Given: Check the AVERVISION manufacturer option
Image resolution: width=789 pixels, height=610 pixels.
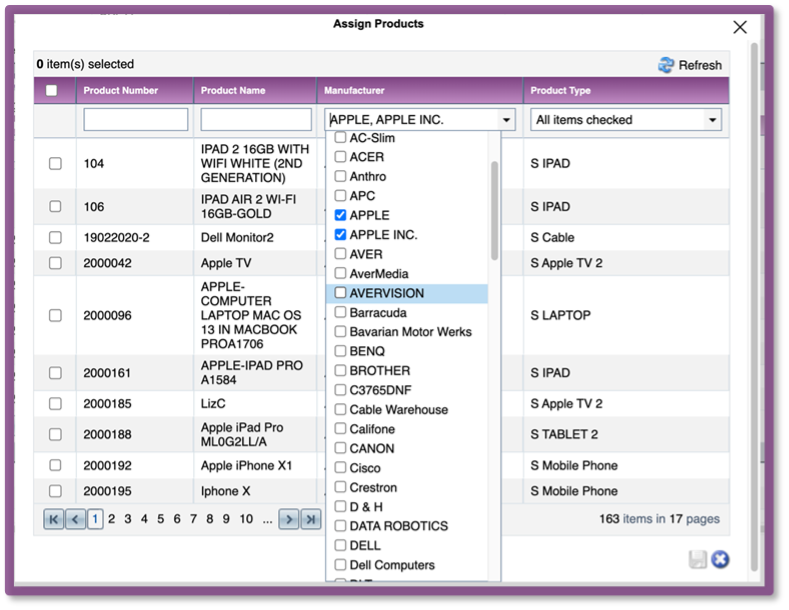Looking at the screenshot, I should 341,292.
